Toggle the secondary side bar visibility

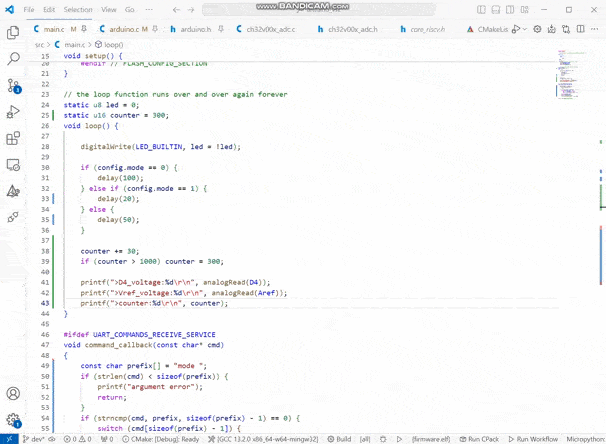tap(510, 10)
